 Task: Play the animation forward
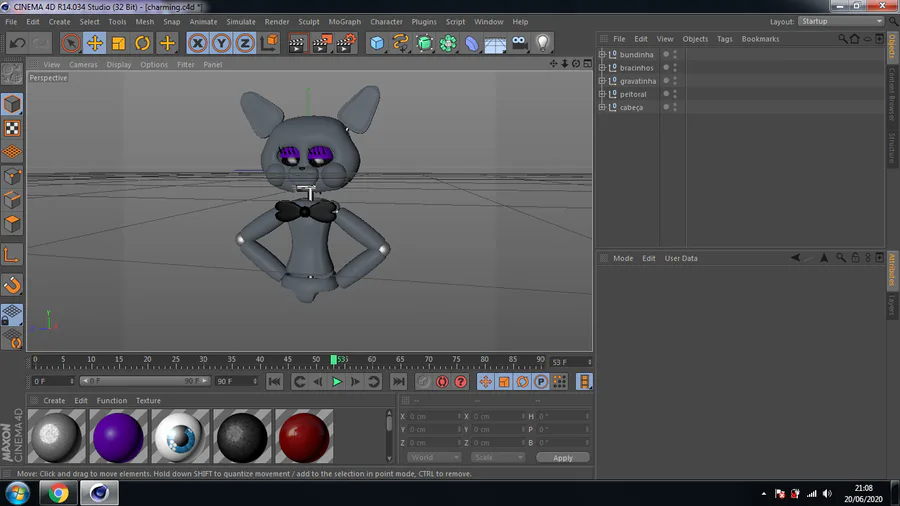337,382
